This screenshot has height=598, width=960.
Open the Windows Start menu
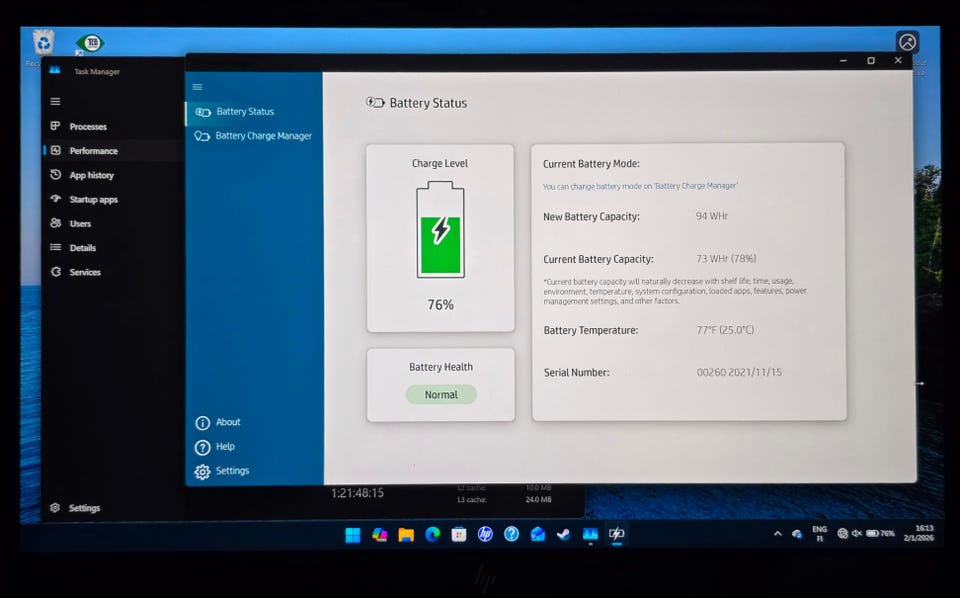point(353,535)
